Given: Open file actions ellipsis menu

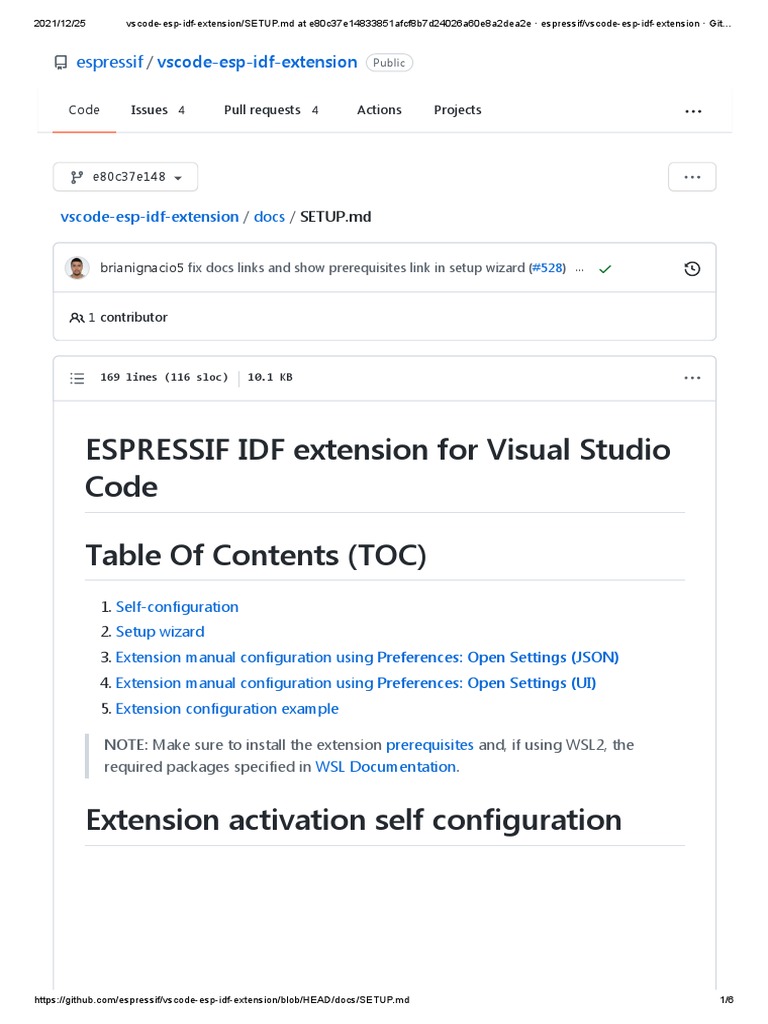Looking at the screenshot, I should click(x=692, y=378).
